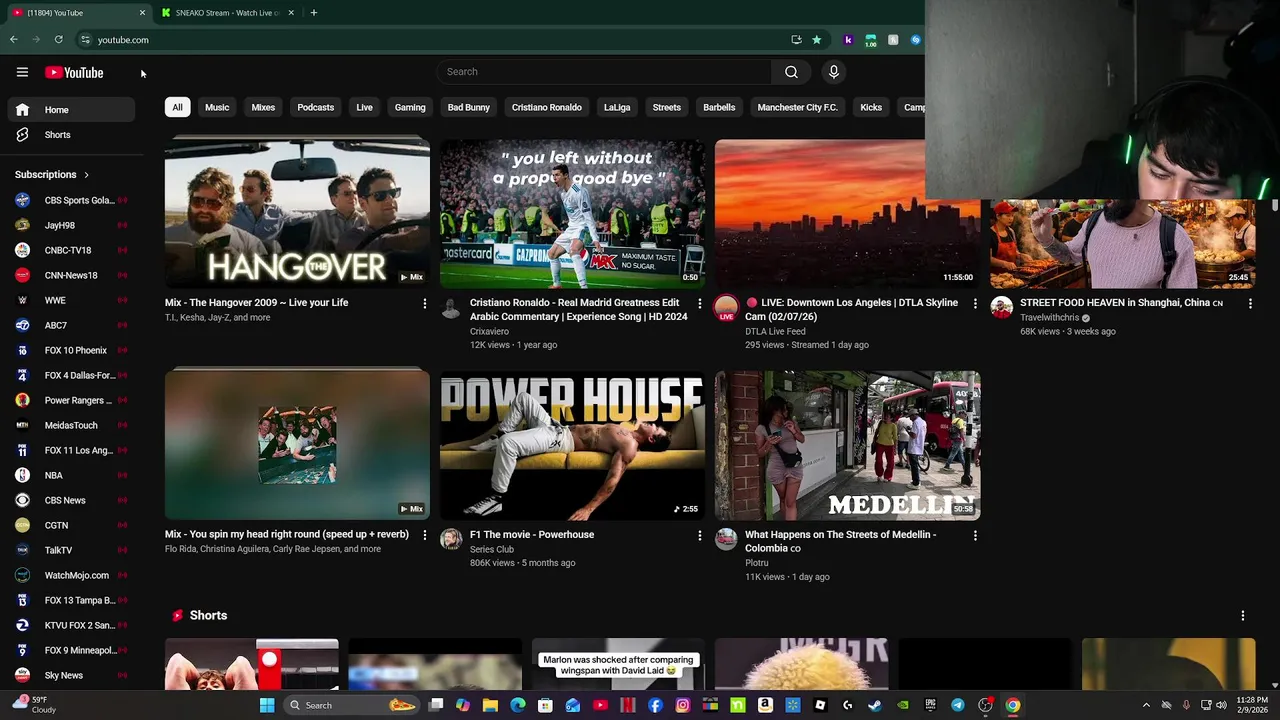This screenshot has height=720, width=1280.
Task: Reload the page
Action: click(59, 40)
